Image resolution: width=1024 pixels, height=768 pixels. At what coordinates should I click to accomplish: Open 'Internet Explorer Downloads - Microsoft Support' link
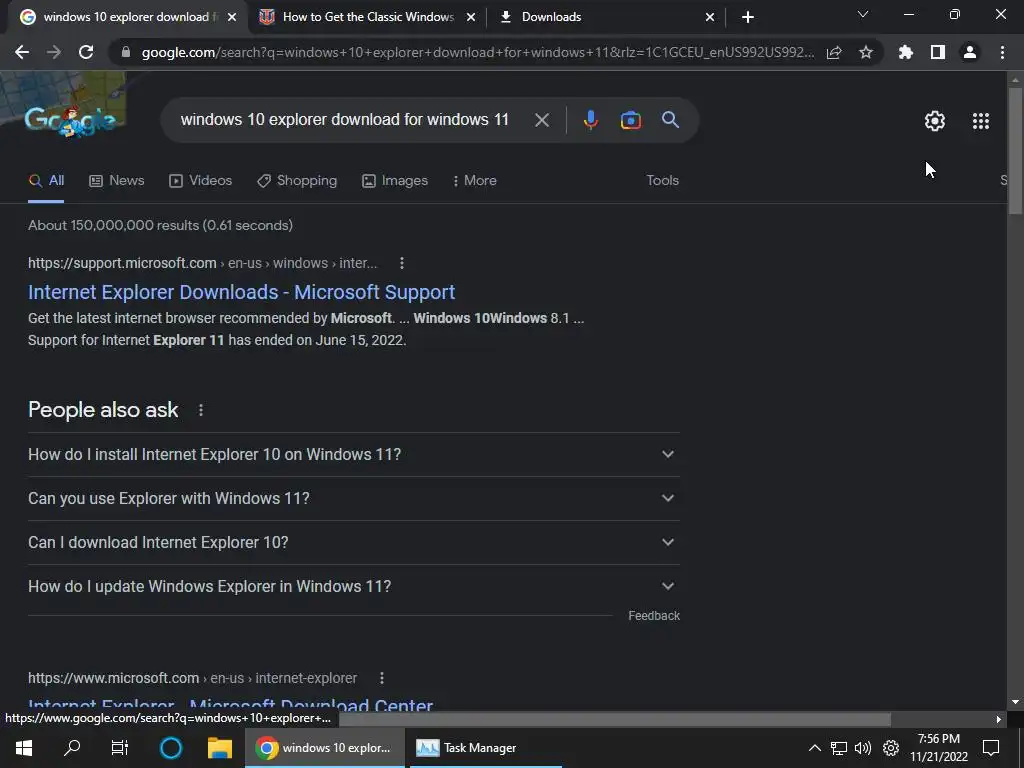[x=242, y=292]
